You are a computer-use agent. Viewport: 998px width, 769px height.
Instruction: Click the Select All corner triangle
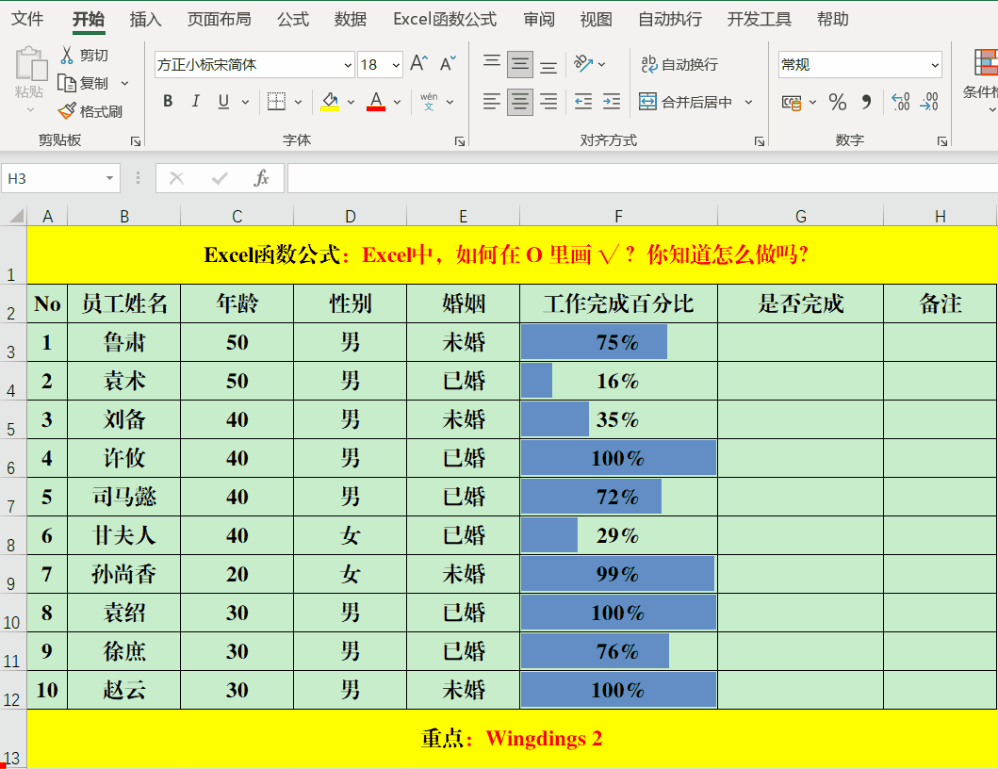coord(17,216)
